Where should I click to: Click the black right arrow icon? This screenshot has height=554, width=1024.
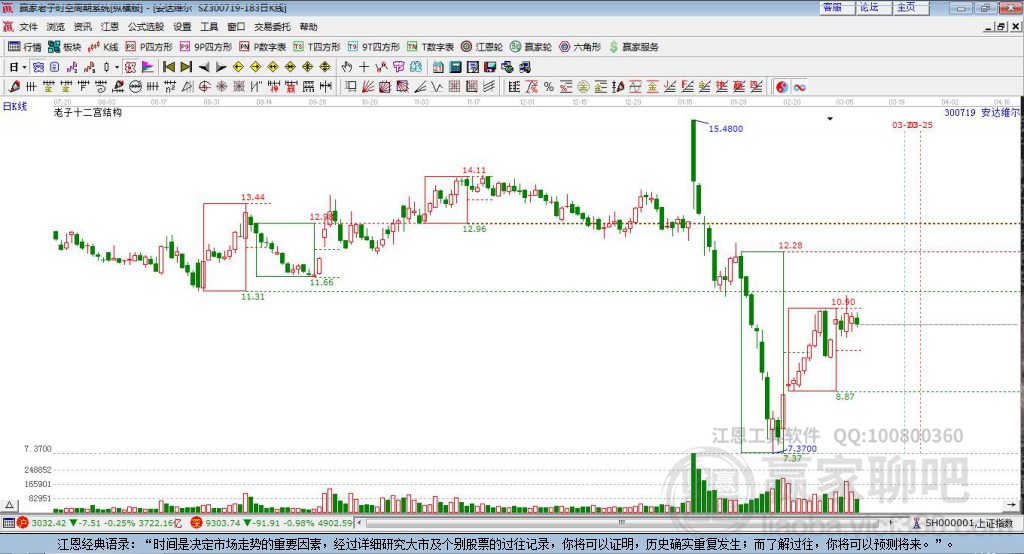[x=221, y=67]
